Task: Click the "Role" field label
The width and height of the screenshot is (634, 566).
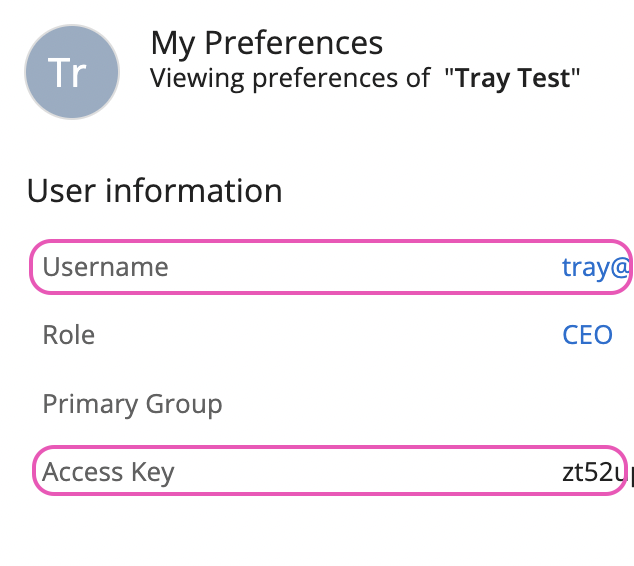Action: click(69, 334)
